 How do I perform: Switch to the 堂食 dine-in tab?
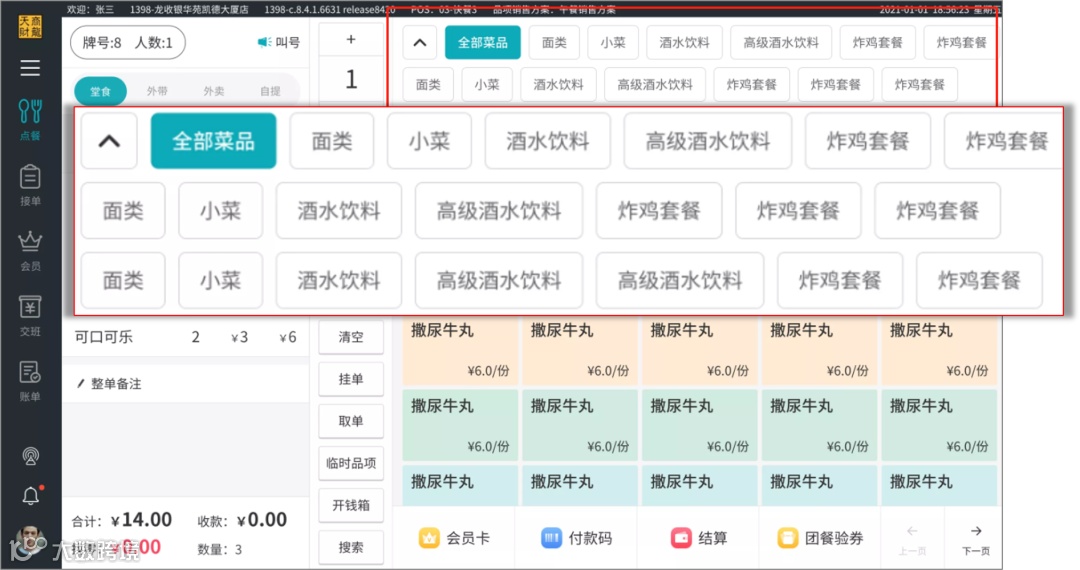(101, 91)
